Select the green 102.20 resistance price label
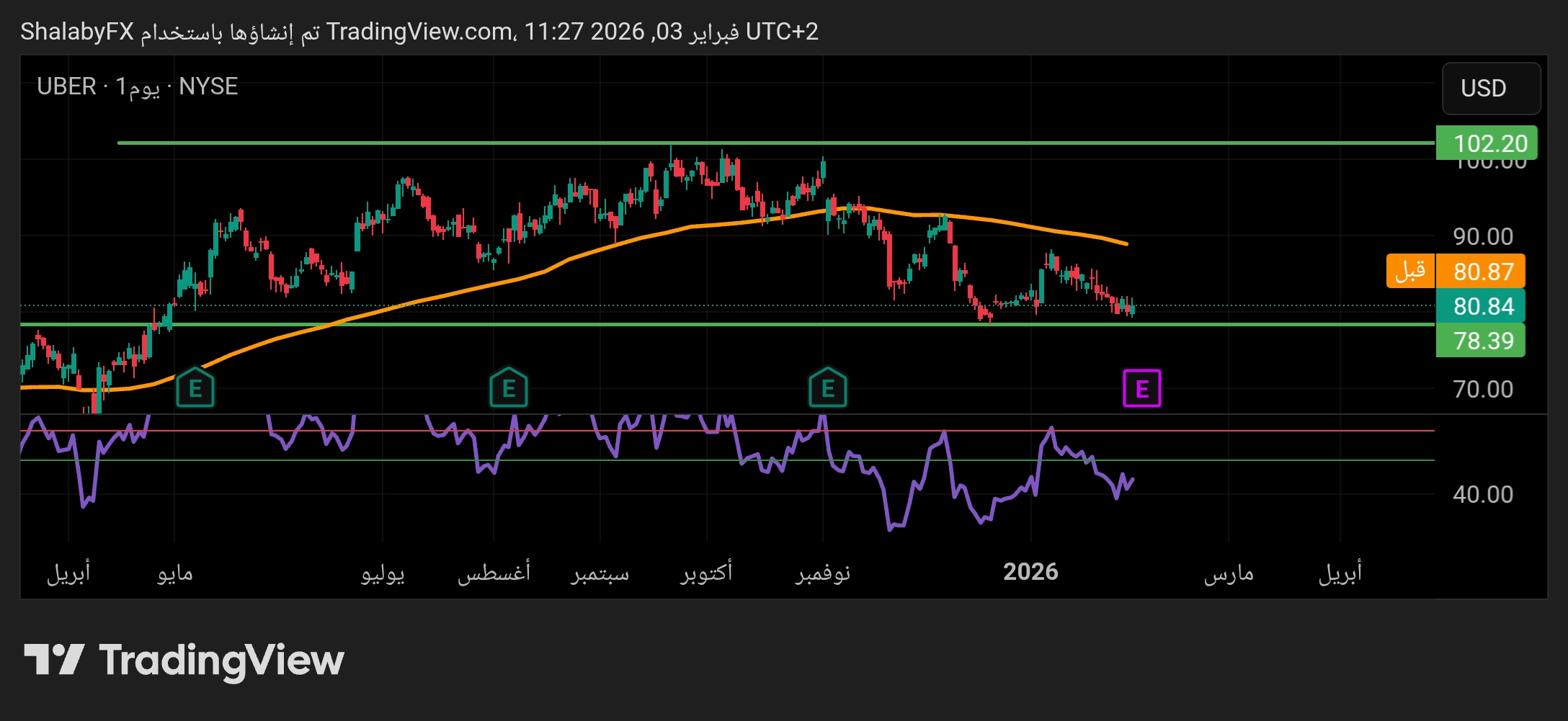The image size is (1568, 721). pos(1486,143)
